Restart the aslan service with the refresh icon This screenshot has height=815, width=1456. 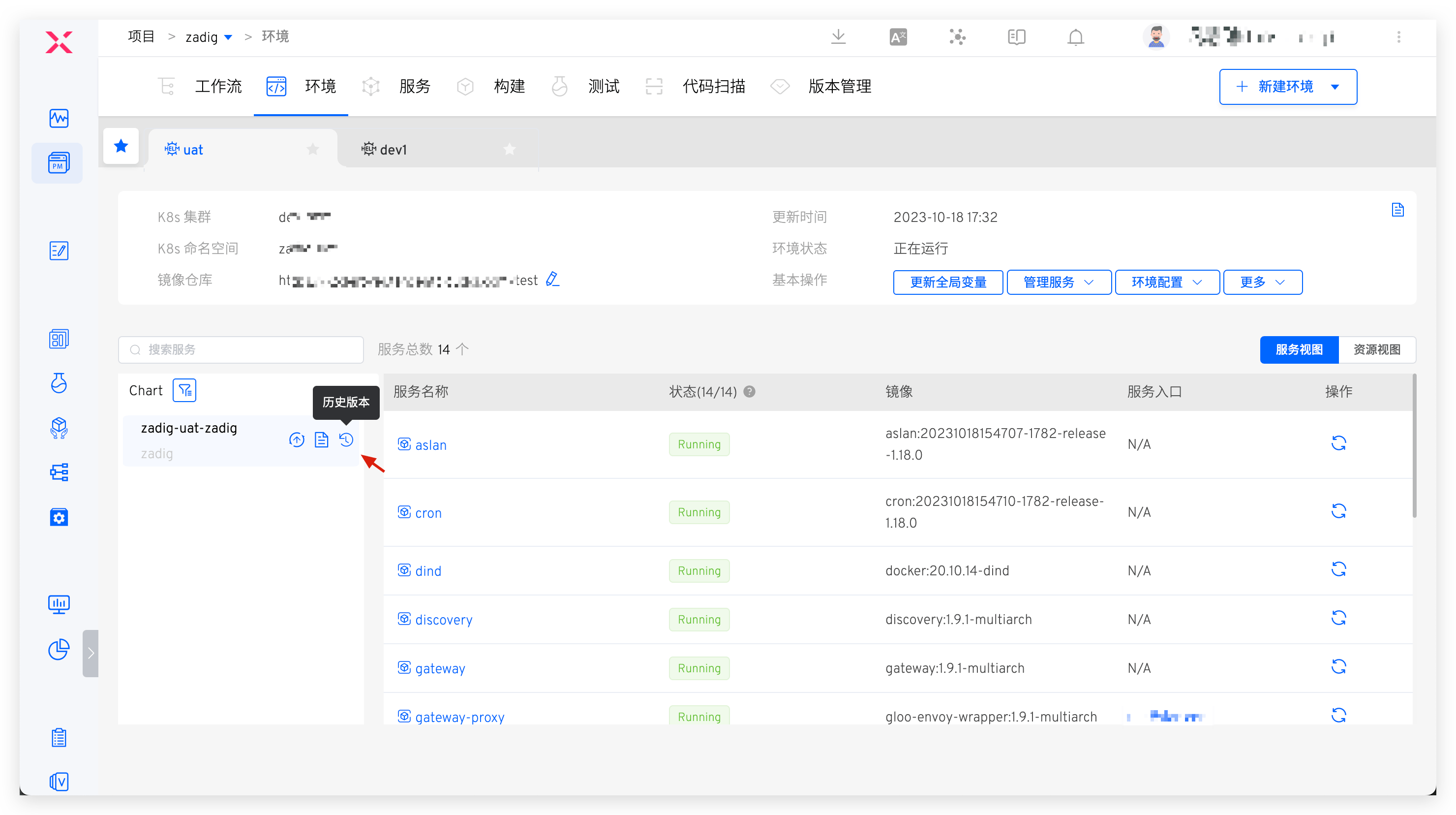point(1338,443)
